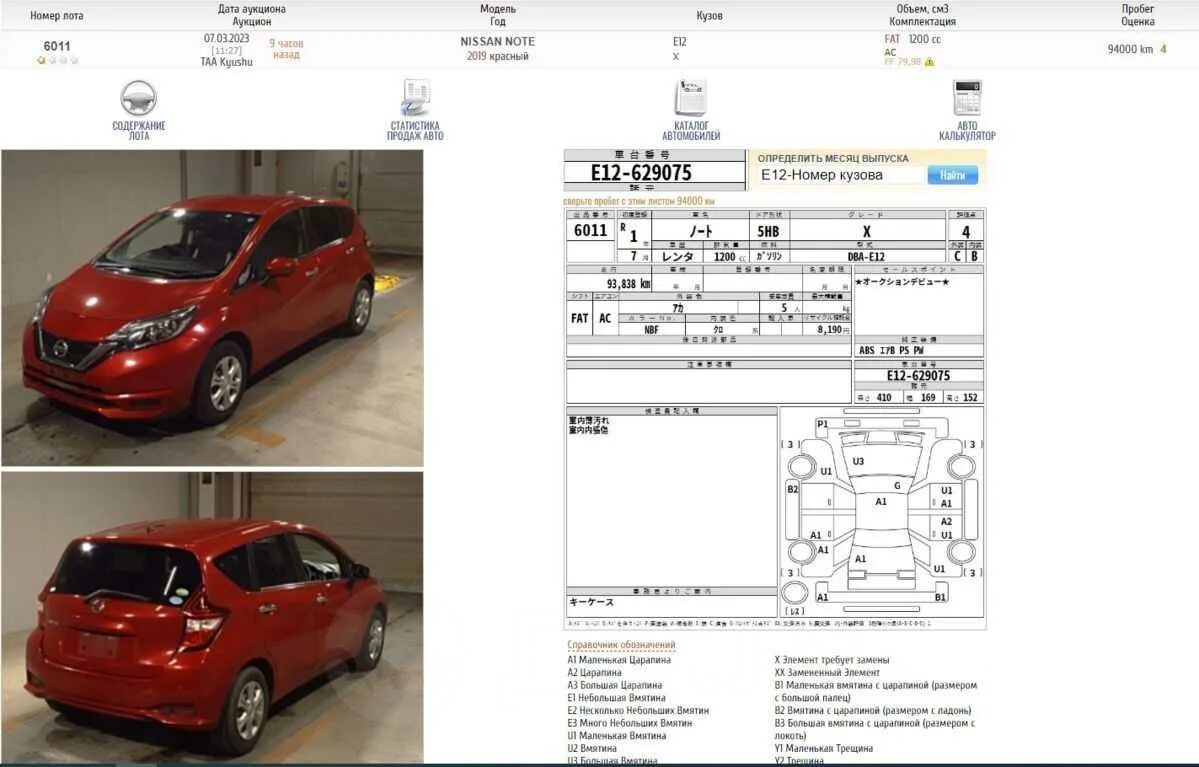Viewport: 1199px width, 767px height.
Task: Open the front view photo of red Nissan Note
Action: [213, 307]
